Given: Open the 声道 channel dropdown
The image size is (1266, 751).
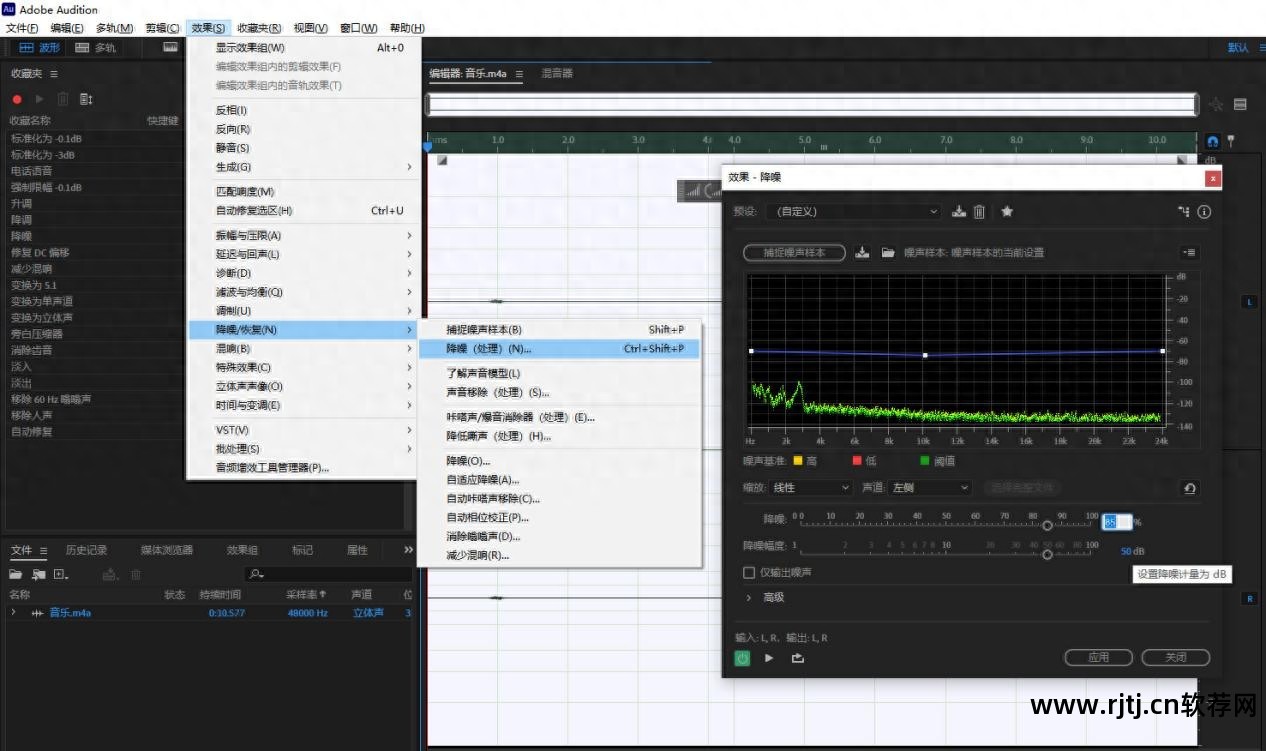Looking at the screenshot, I should pos(930,488).
